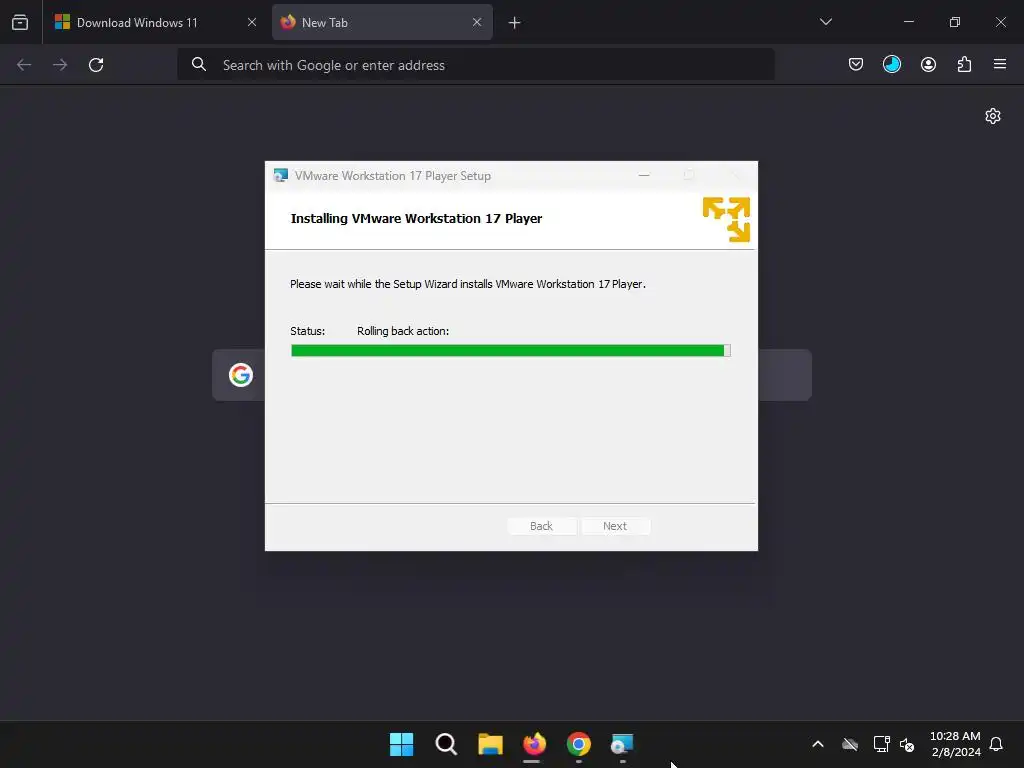1024x768 pixels.
Task: Open network status tray icon
Action: pyautogui.click(x=881, y=744)
